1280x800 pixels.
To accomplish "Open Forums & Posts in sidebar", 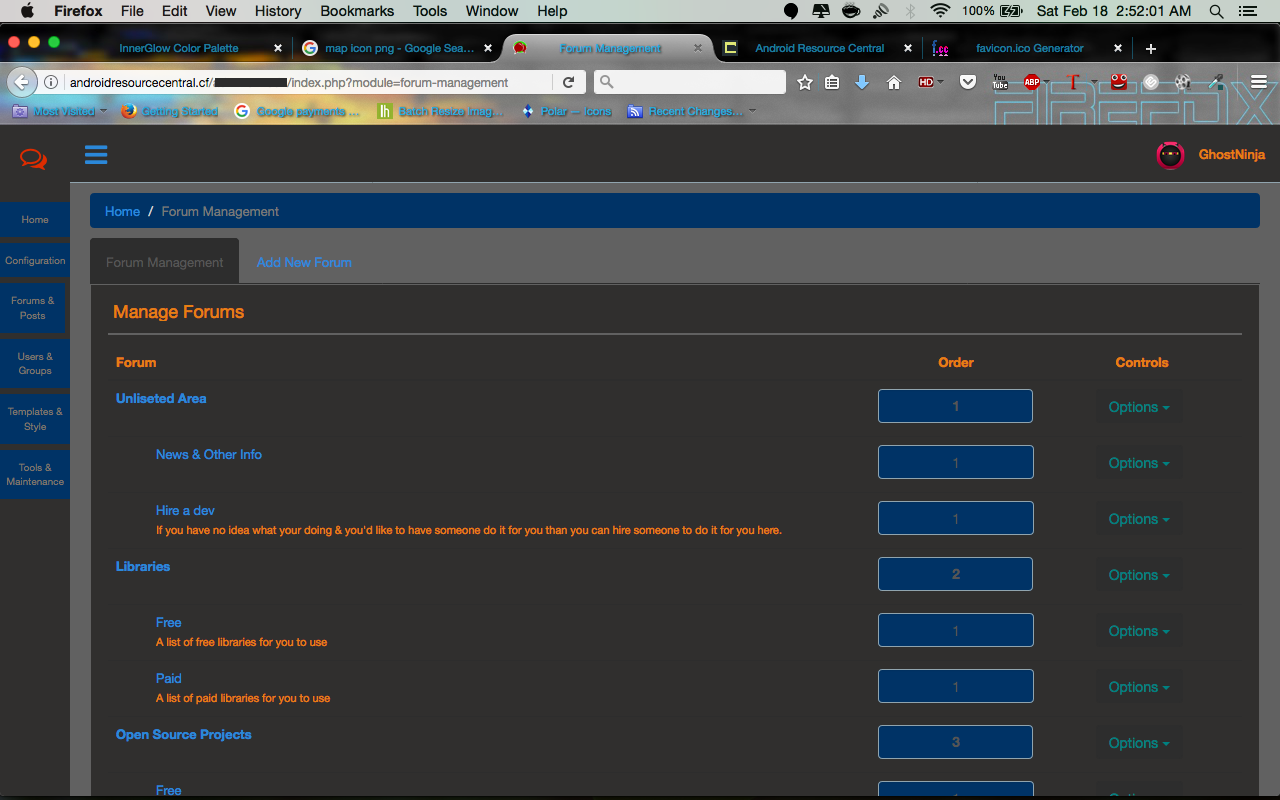I will 33,308.
